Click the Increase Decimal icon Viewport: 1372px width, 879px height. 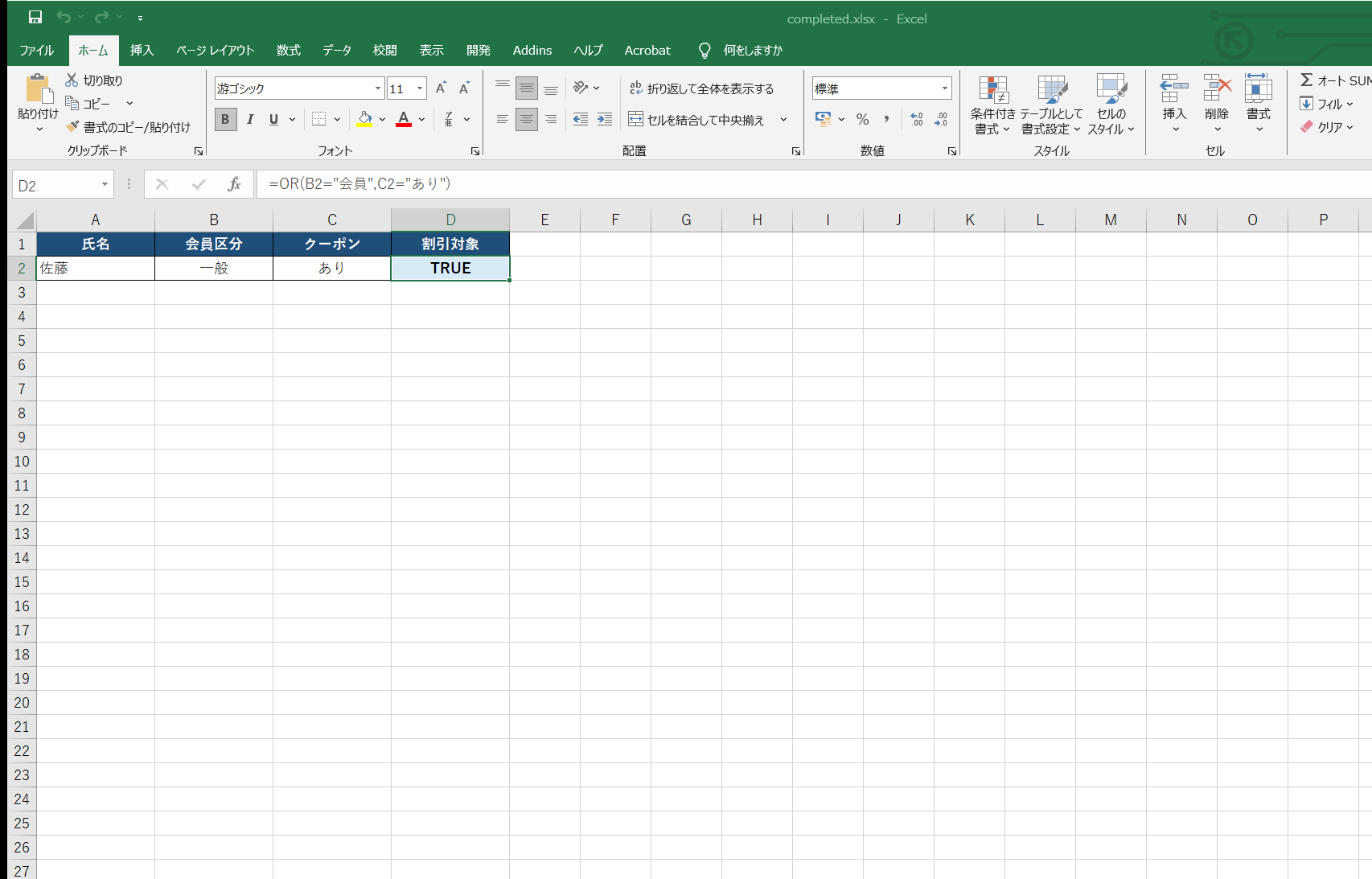(917, 119)
